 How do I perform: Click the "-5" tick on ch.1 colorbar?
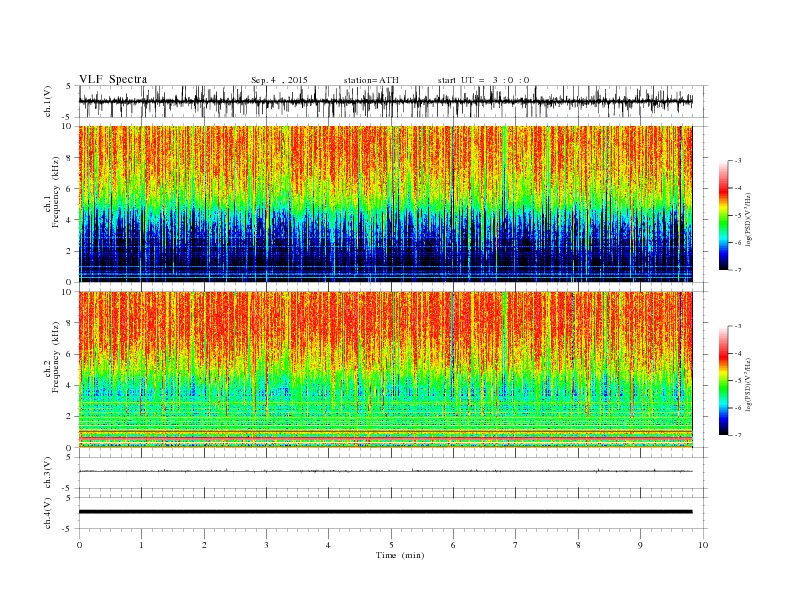pos(738,215)
